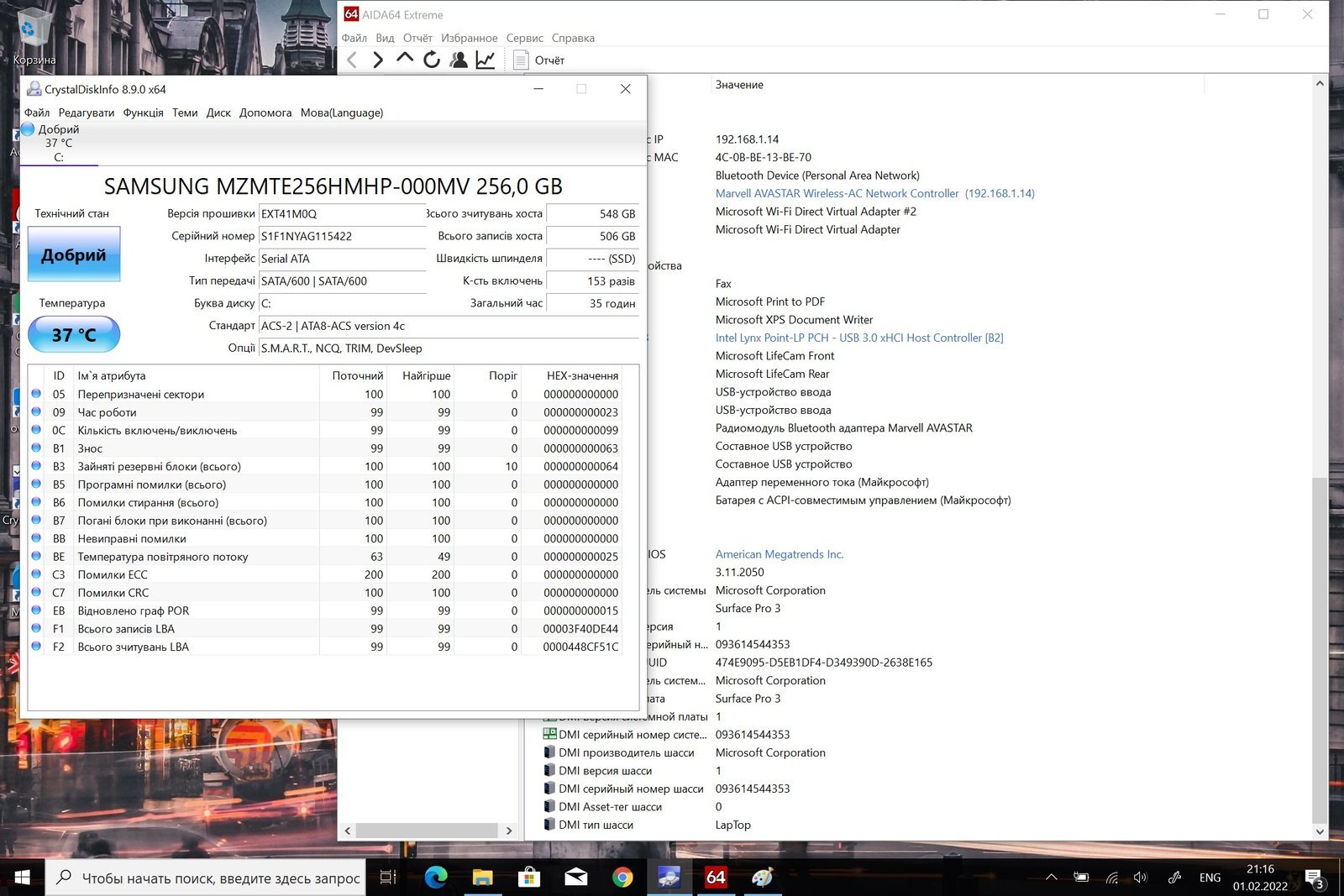
Task: Click AIDA64 tree pane horizontal scrollbar thumb
Action: (428, 831)
